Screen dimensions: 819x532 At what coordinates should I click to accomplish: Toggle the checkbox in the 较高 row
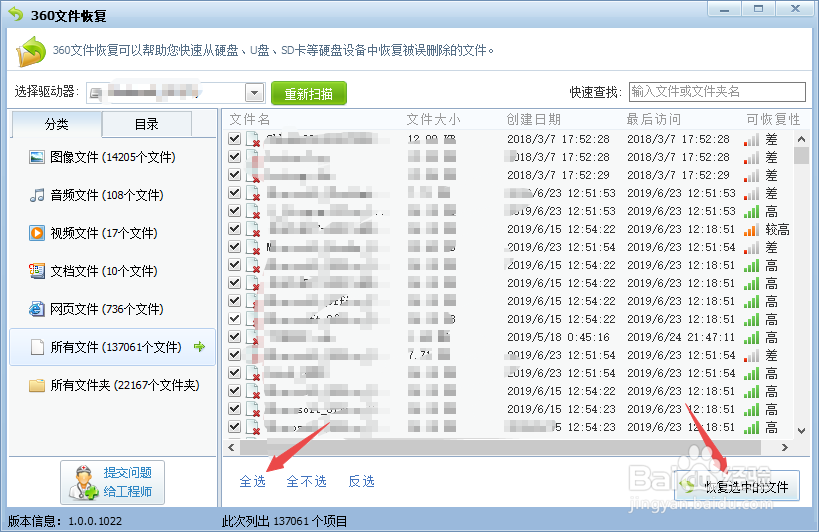[x=235, y=229]
